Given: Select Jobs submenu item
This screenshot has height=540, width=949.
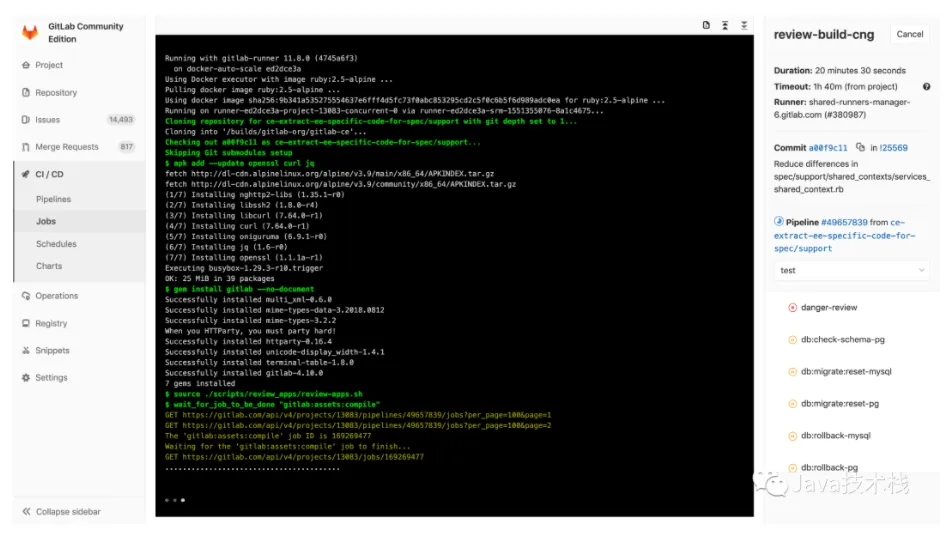Looking at the screenshot, I should 46,222.
